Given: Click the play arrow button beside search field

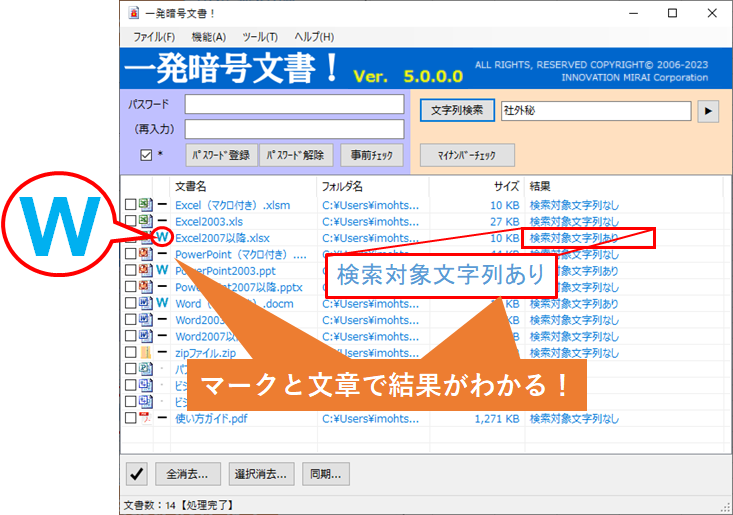Looking at the screenshot, I should 708,111.
